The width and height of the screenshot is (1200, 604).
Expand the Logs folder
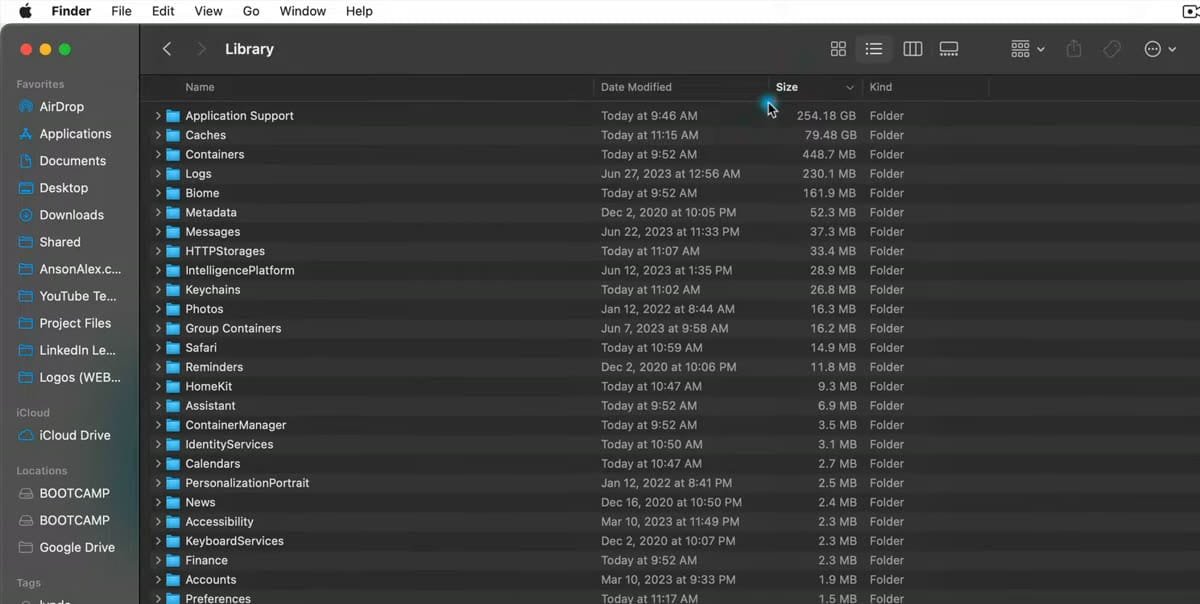(x=158, y=174)
